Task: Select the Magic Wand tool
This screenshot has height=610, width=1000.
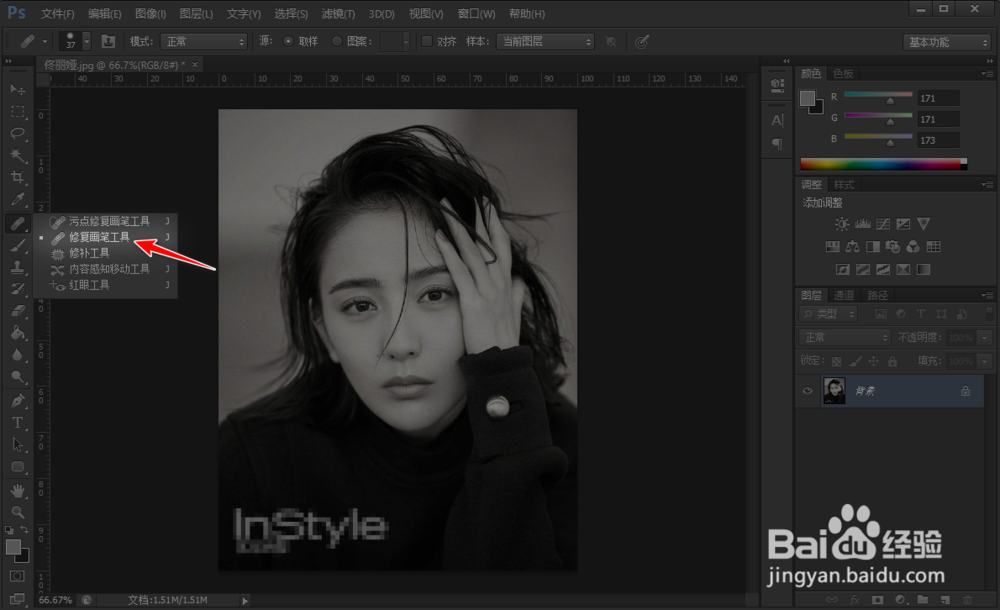Action: [17, 155]
